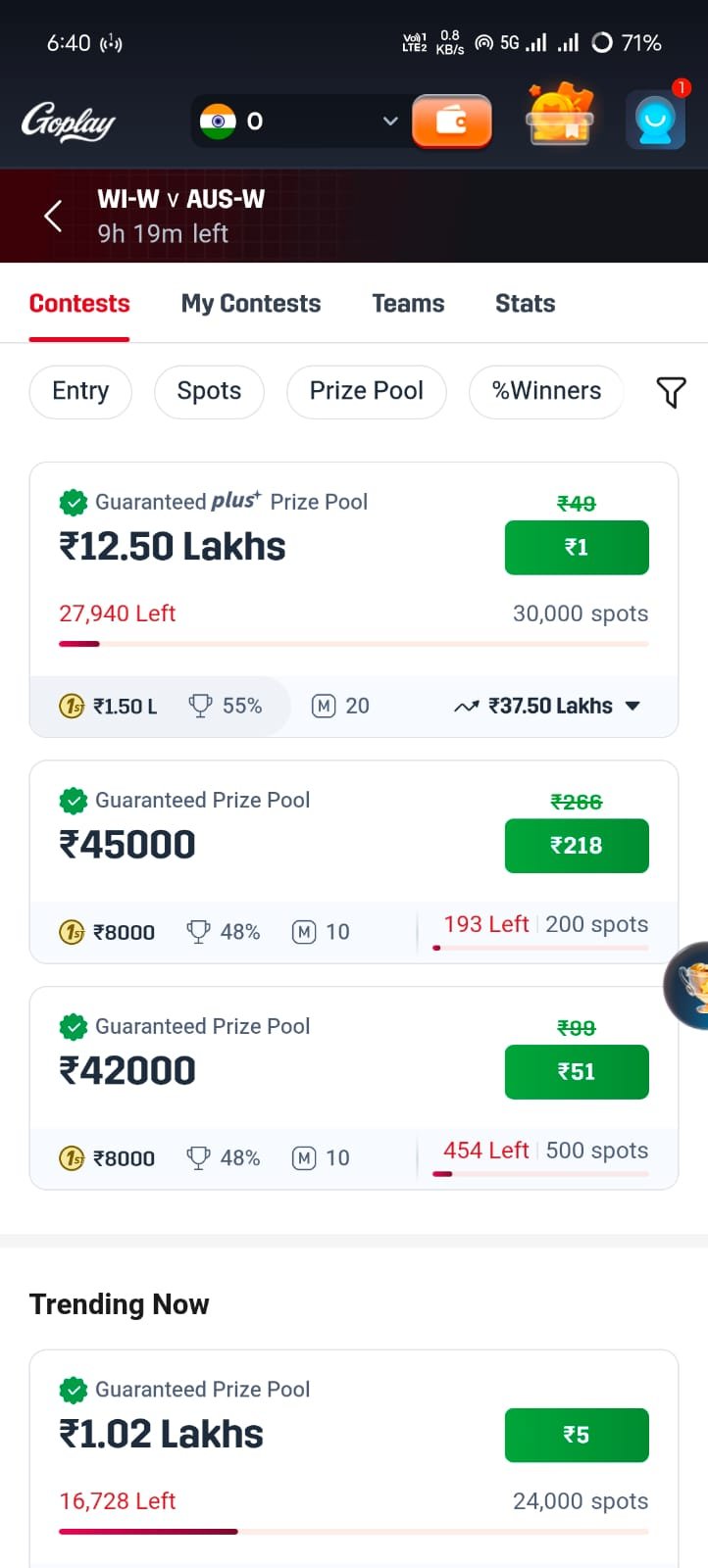This screenshot has width=708, height=1568.
Task: Switch to the My Contests tab
Action: click(x=251, y=304)
